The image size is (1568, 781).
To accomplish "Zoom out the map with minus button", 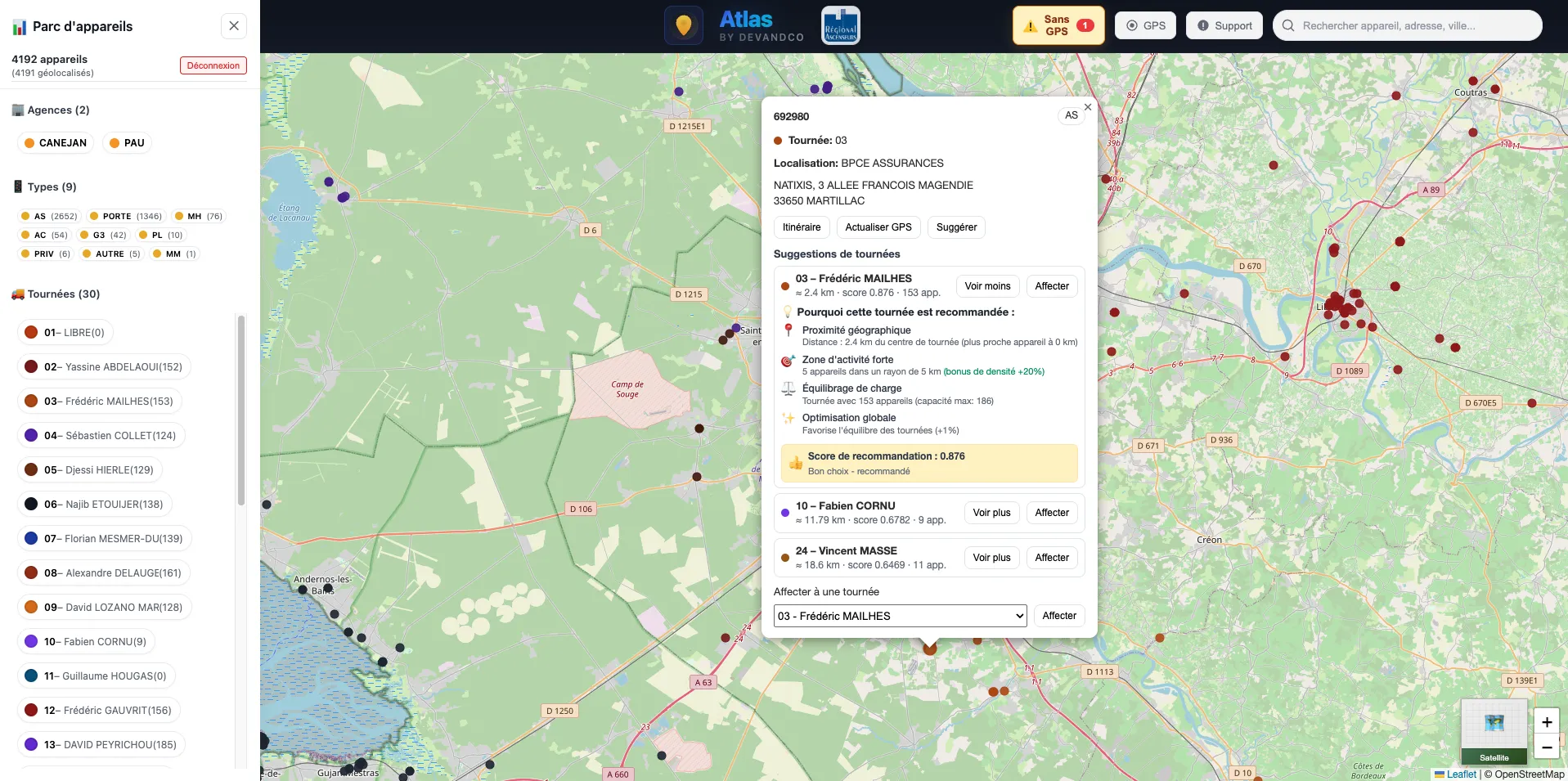I will (1546, 747).
